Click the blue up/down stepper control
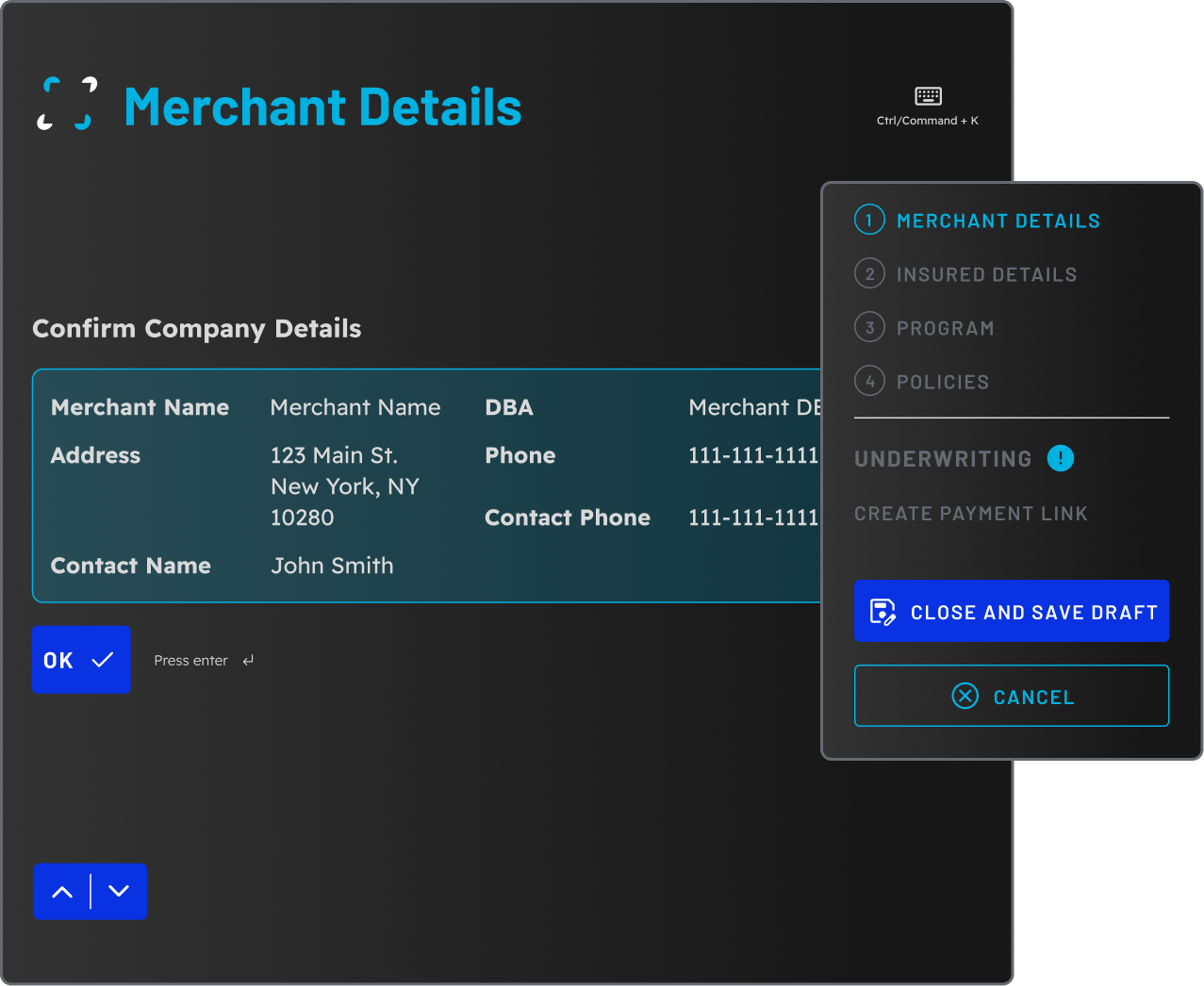Viewport: 1204px width, 986px height. coord(90,891)
